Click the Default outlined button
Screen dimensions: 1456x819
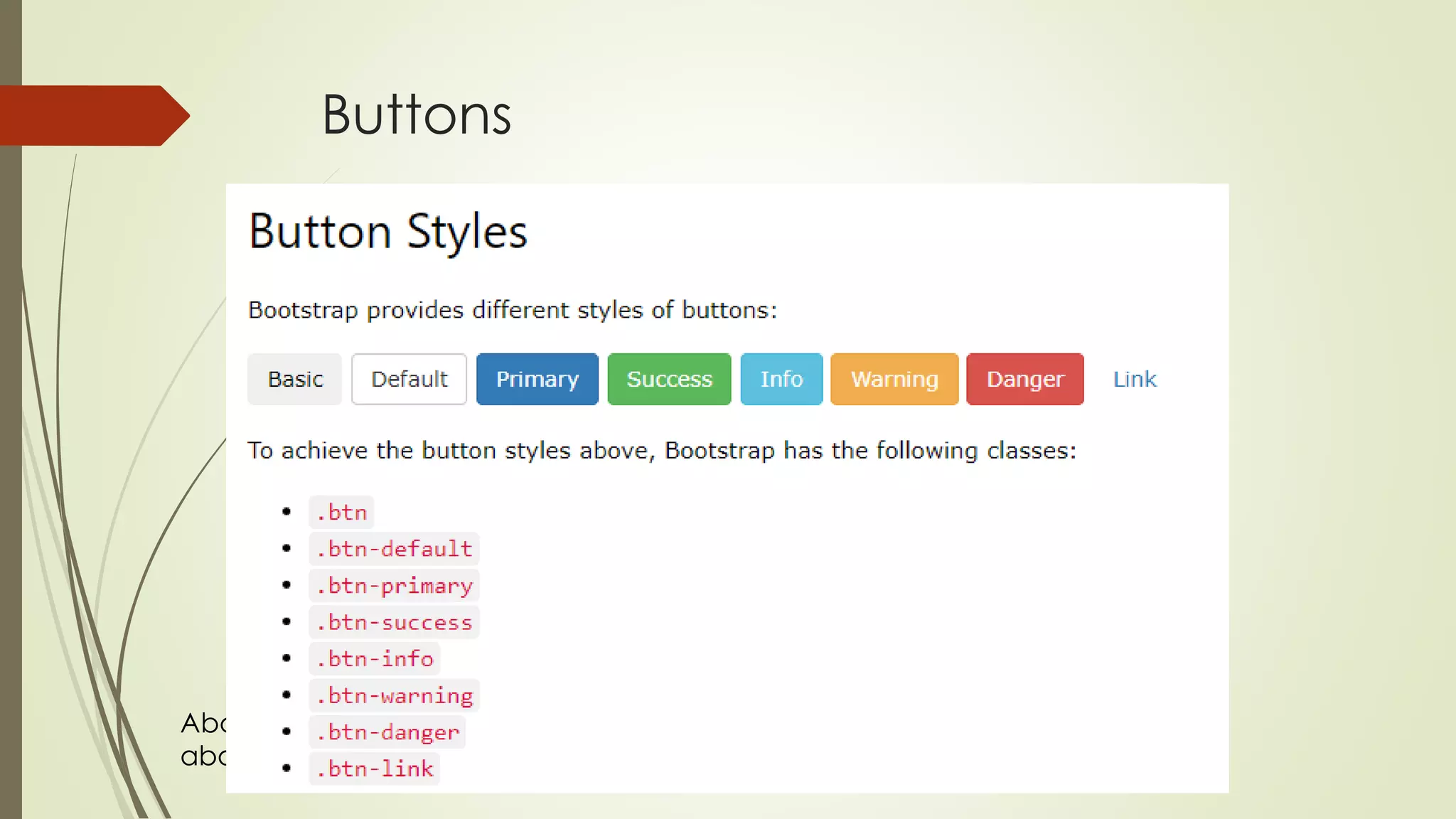tap(409, 379)
